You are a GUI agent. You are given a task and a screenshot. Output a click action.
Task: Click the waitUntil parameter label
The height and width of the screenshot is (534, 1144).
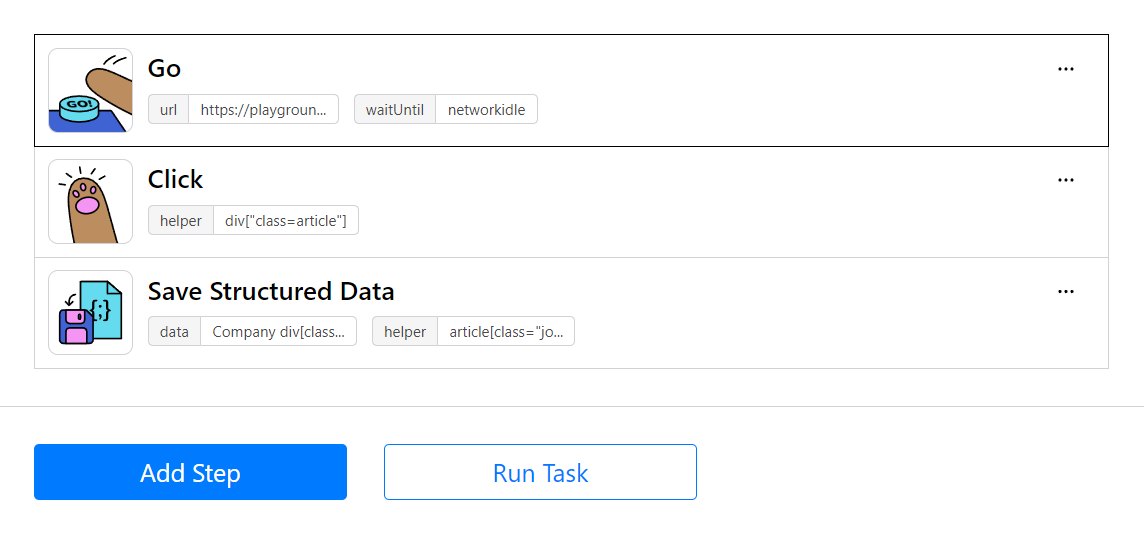(x=395, y=109)
